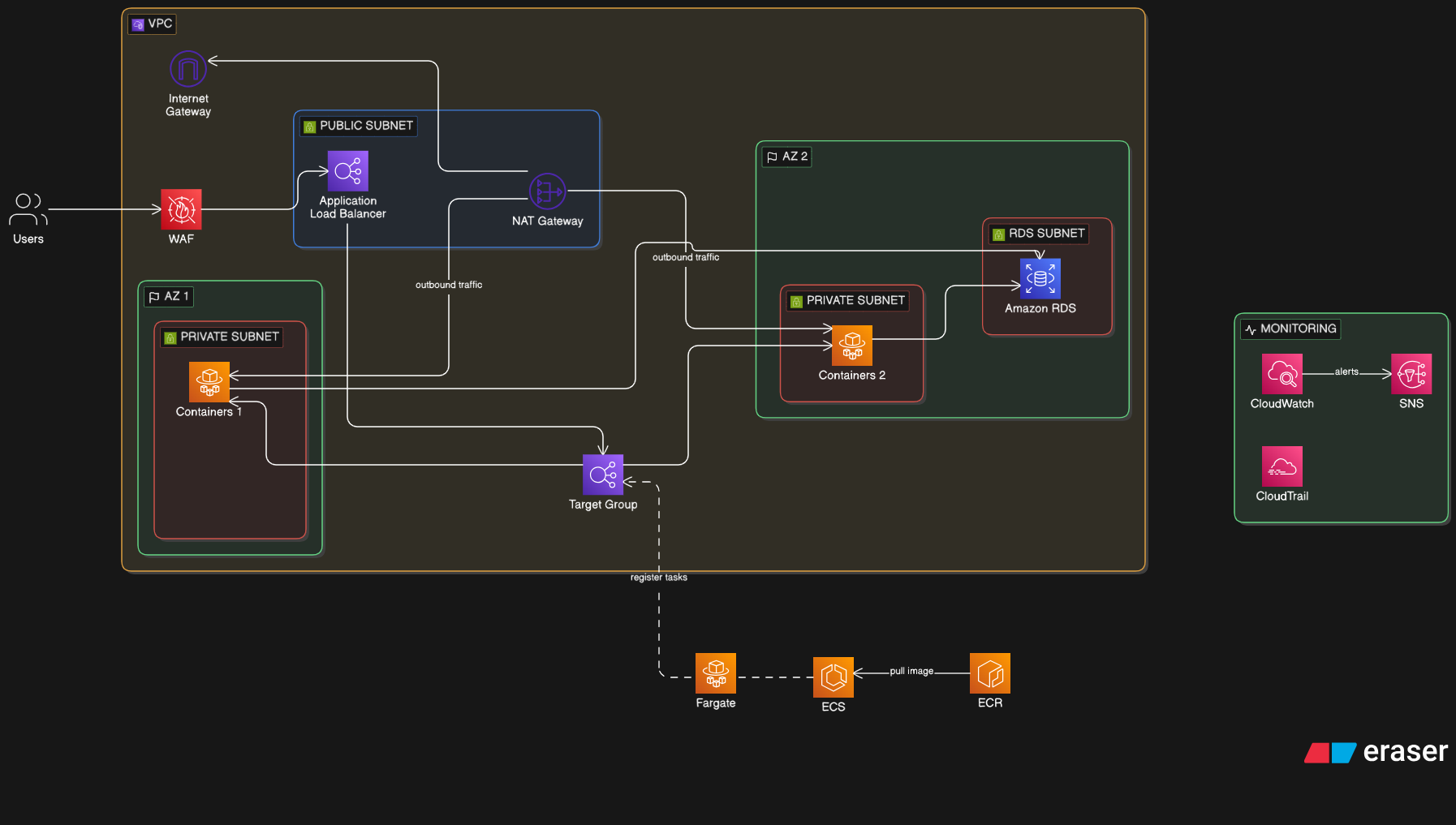Click the "register tasks" connector label
This screenshot has height=825, width=1456.
coord(659,578)
